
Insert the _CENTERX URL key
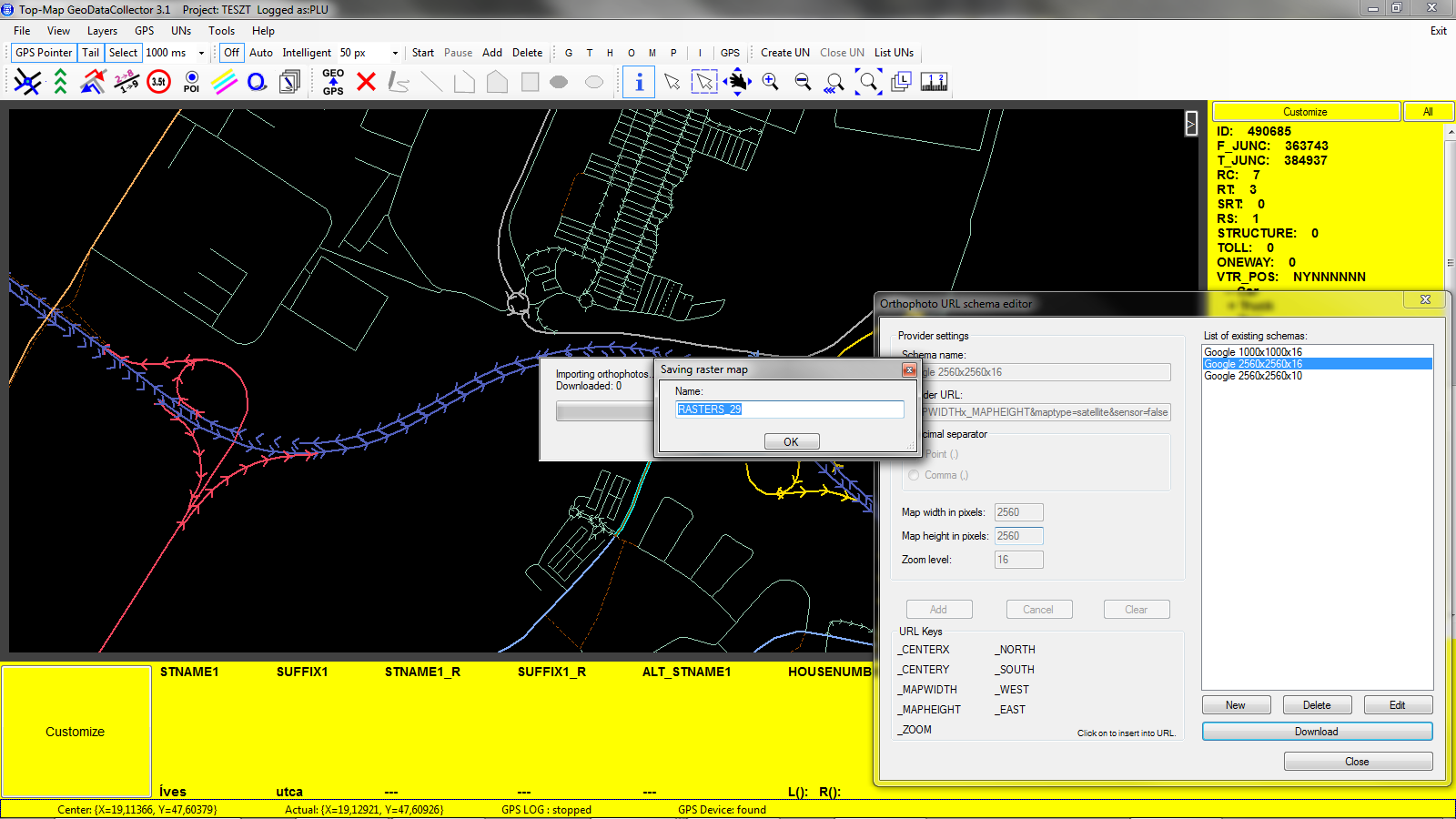tap(924, 650)
